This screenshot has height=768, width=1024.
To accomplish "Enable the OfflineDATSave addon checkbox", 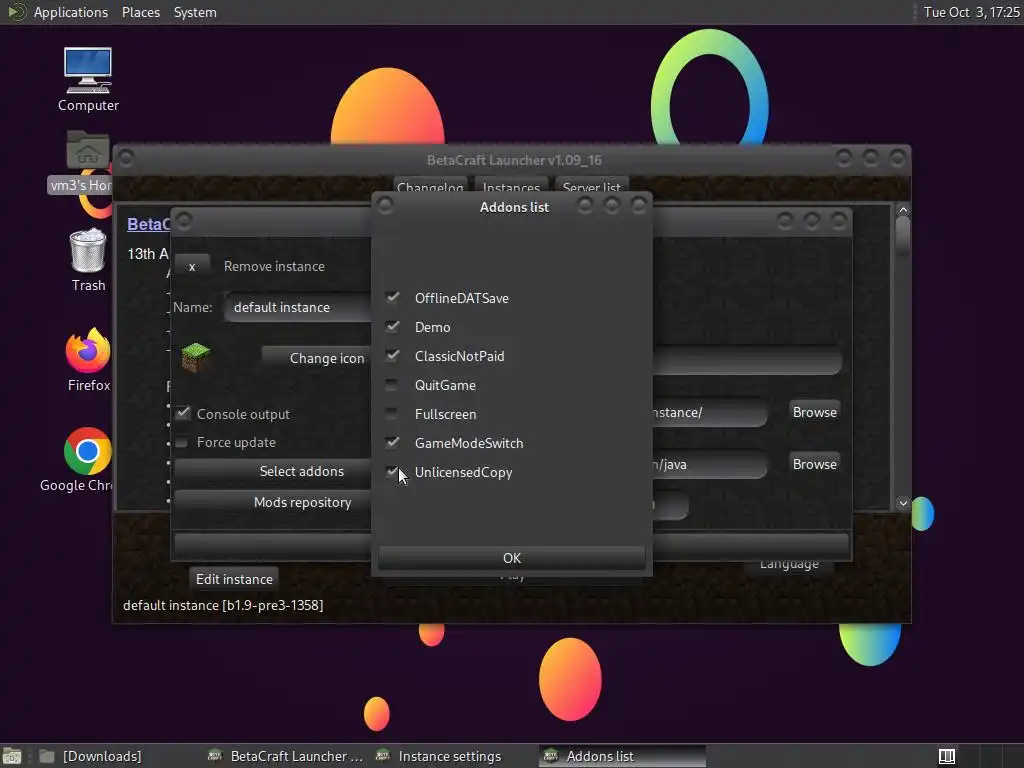I will click(x=392, y=298).
